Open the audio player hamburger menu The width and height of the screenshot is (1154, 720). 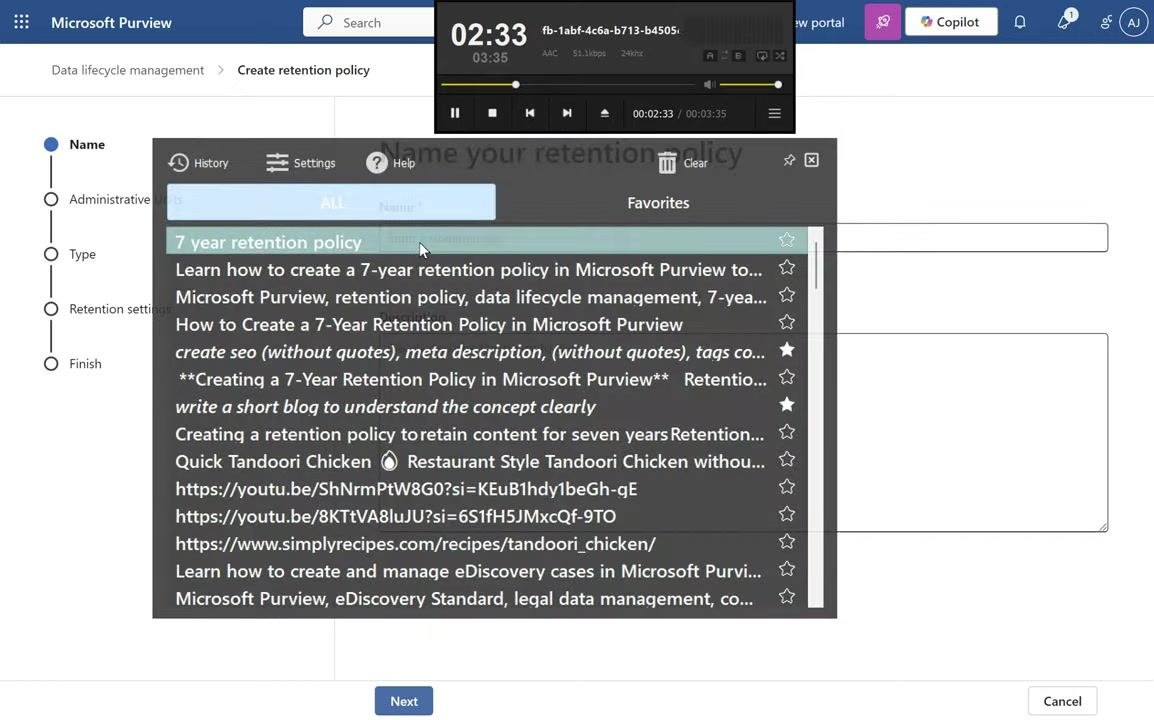tap(774, 113)
